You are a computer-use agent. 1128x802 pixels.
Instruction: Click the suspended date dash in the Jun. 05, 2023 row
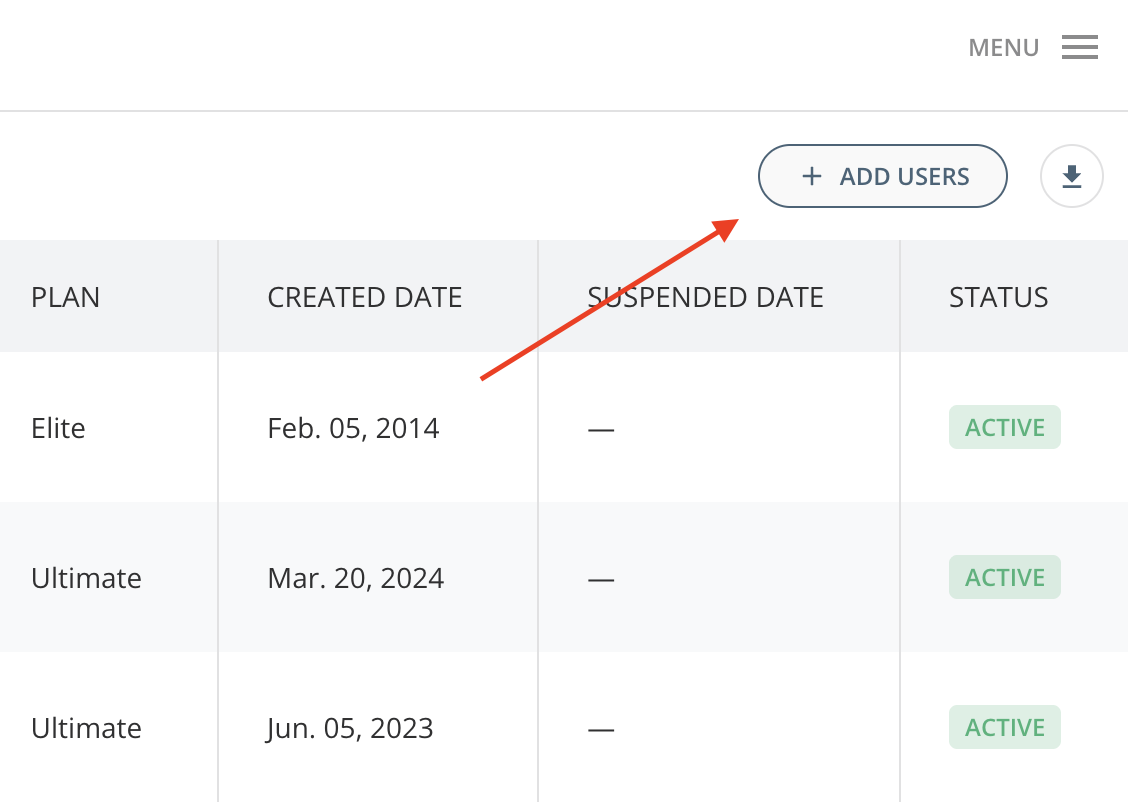(601, 729)
